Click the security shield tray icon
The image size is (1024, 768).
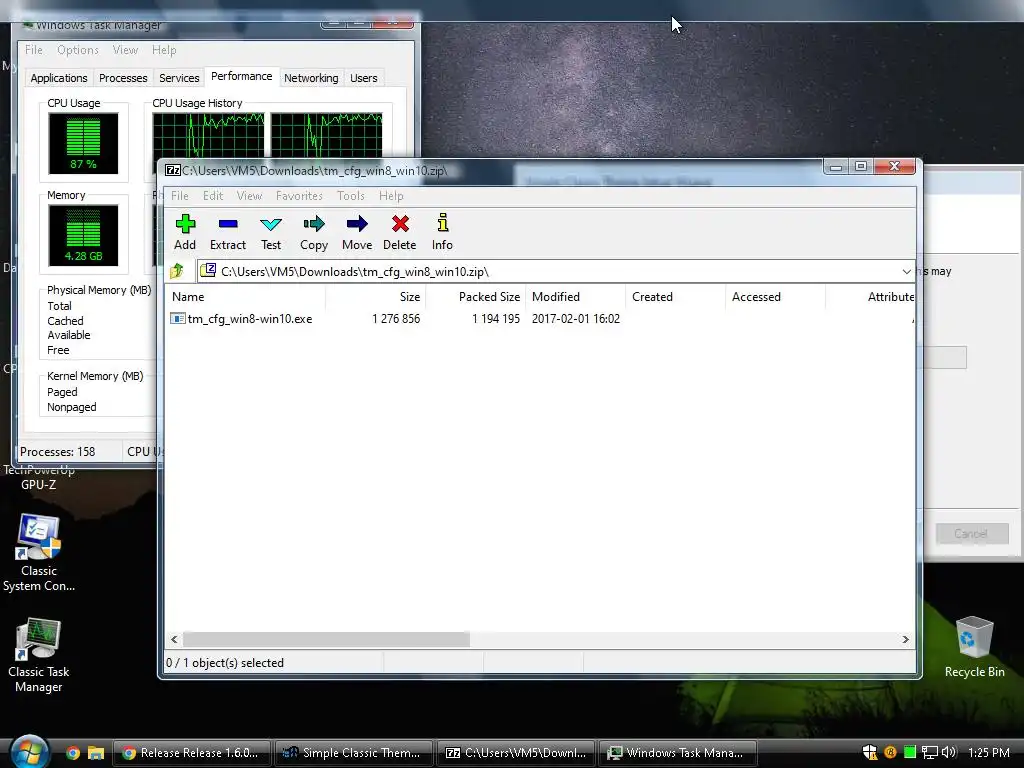click(870, 752)
